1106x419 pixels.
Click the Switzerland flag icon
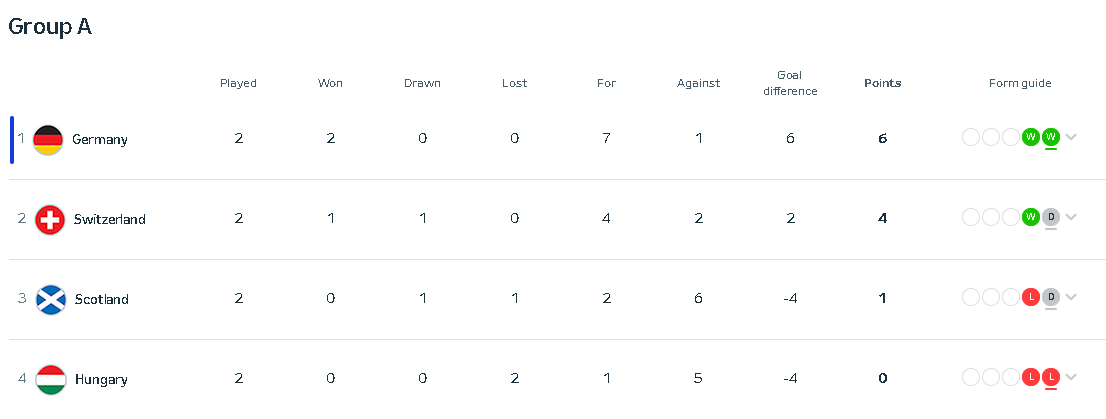point(49,219)
